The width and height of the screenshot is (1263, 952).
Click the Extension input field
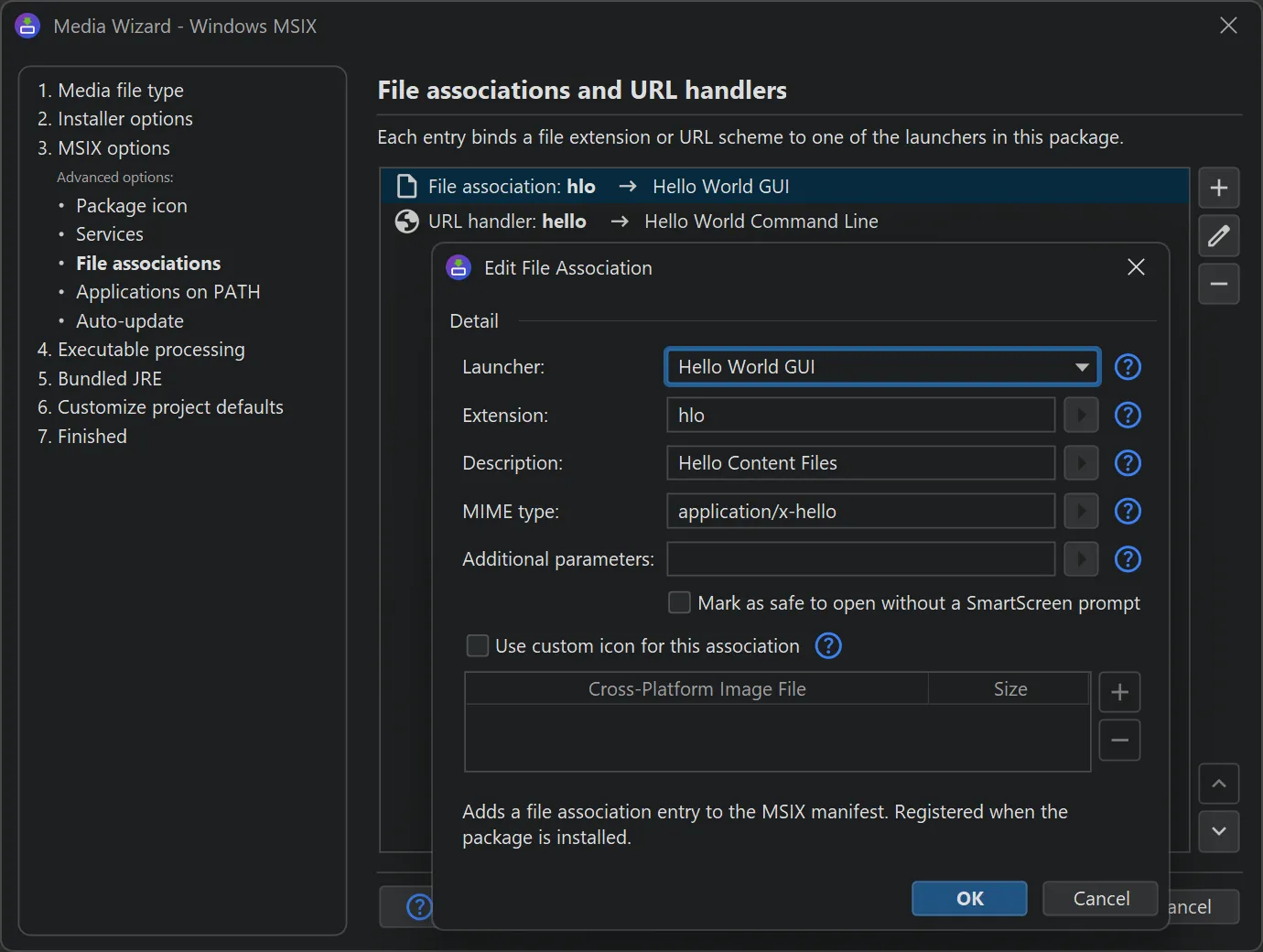[860, 415]
